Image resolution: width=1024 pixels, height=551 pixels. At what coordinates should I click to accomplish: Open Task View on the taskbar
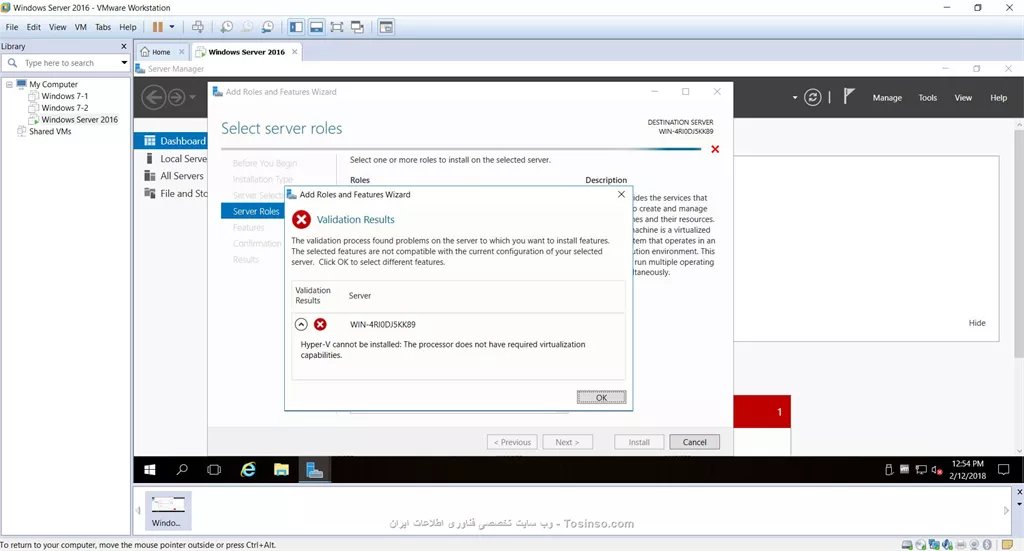(x=214, y=469)
